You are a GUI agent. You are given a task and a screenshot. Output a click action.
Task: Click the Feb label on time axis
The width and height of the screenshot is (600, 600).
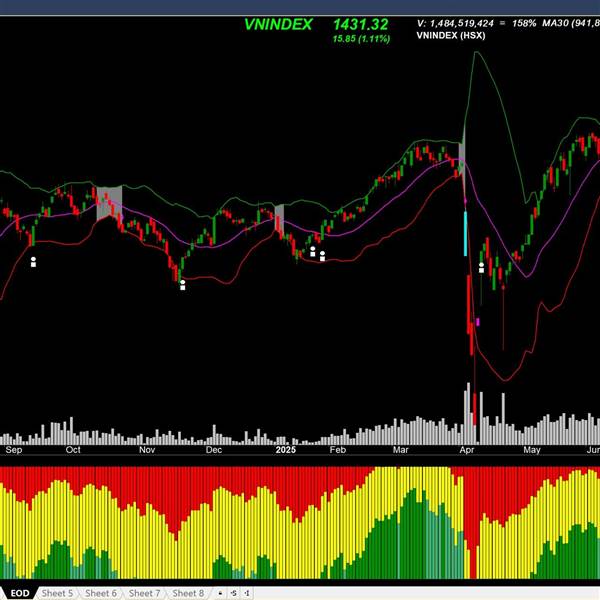tap(338, 450)
